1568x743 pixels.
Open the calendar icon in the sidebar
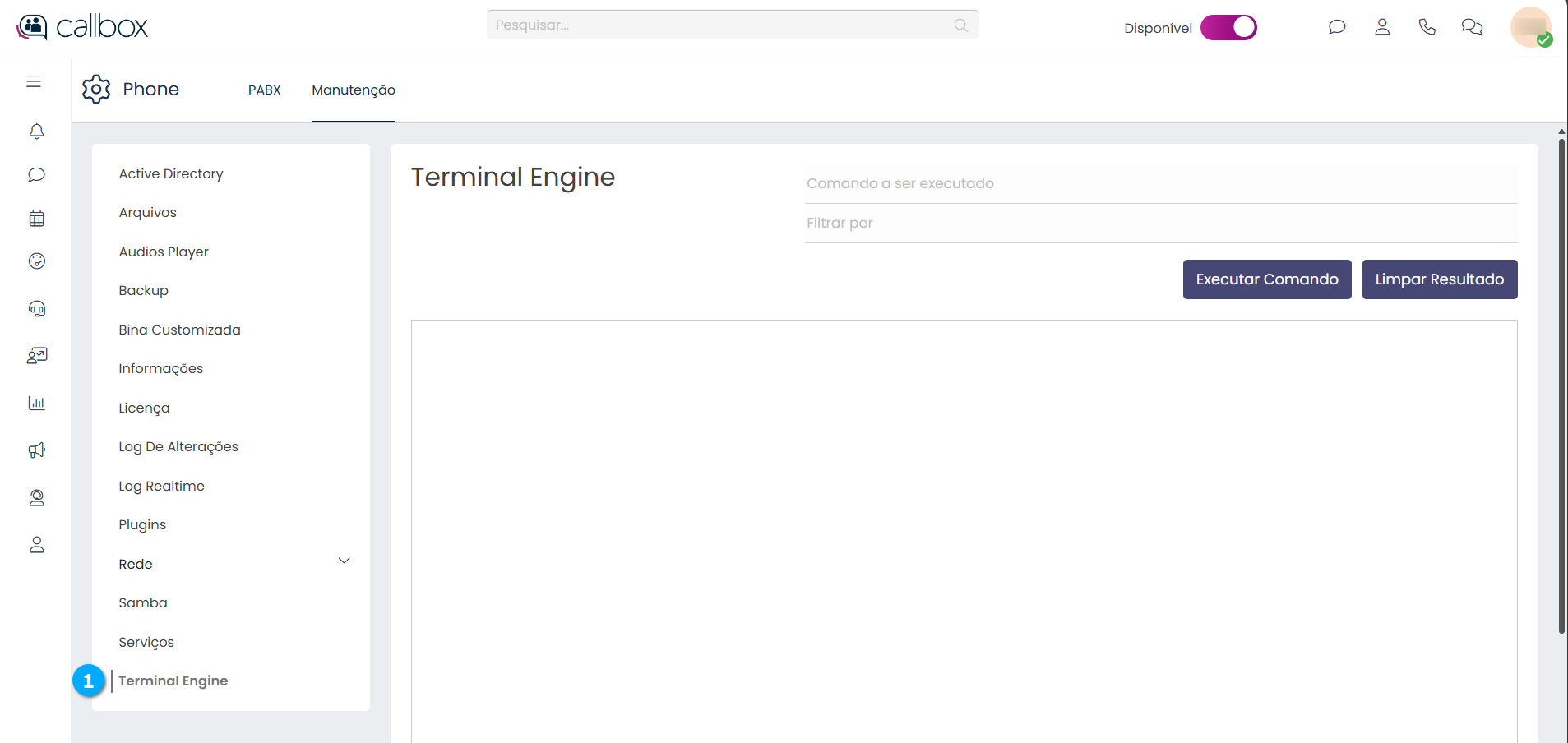tap(36, 219)
